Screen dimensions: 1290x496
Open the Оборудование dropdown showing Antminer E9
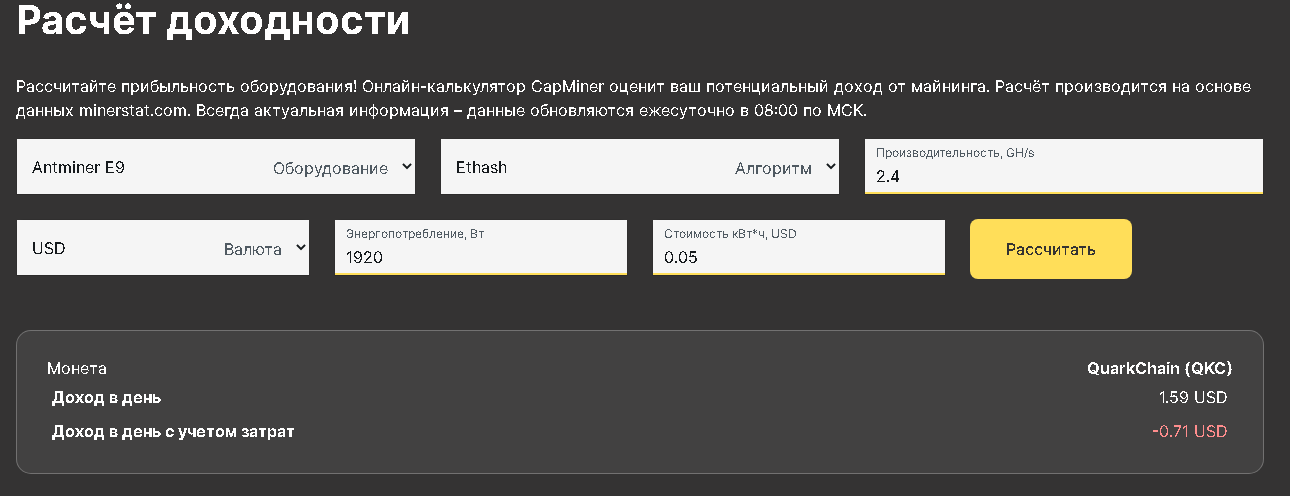point(215,167)
